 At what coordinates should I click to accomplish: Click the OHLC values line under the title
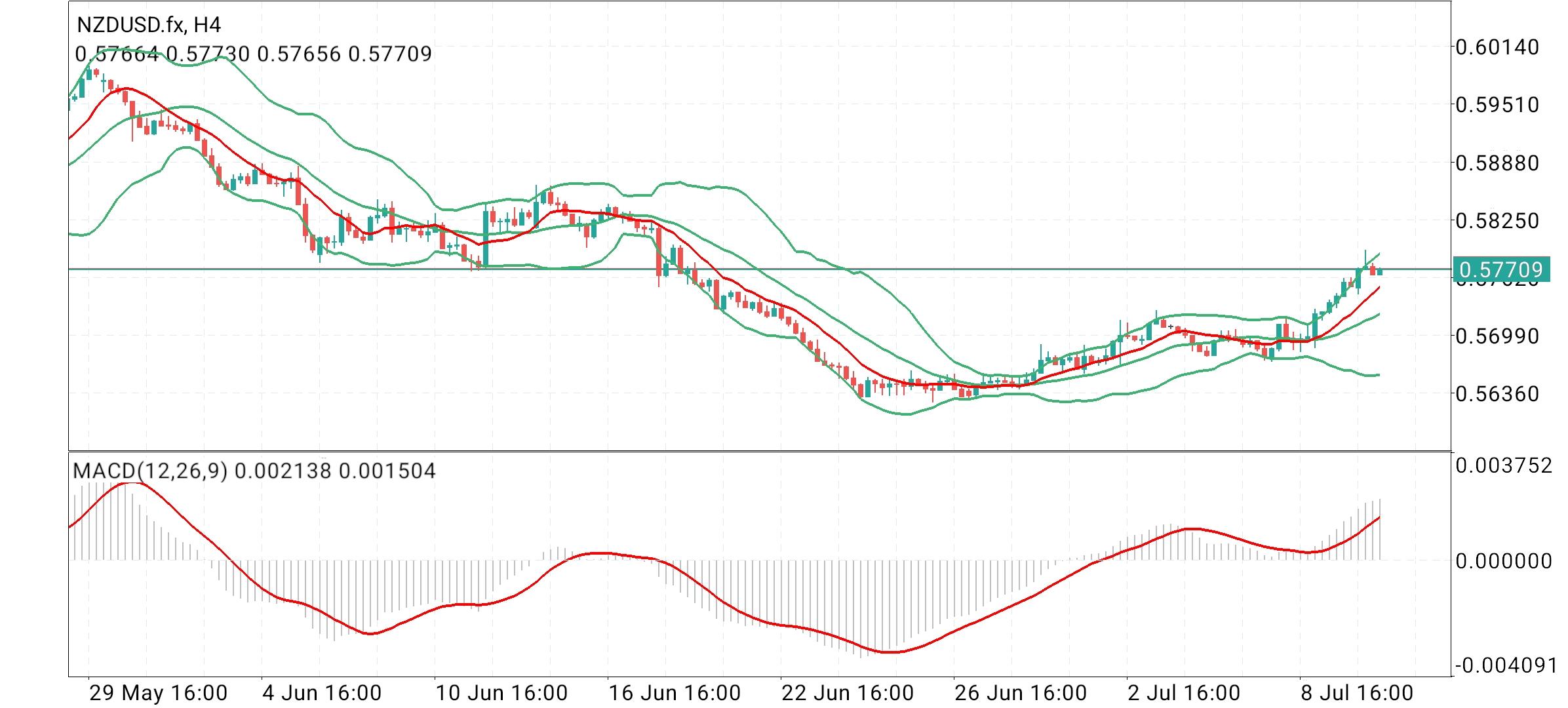(254, 54)
